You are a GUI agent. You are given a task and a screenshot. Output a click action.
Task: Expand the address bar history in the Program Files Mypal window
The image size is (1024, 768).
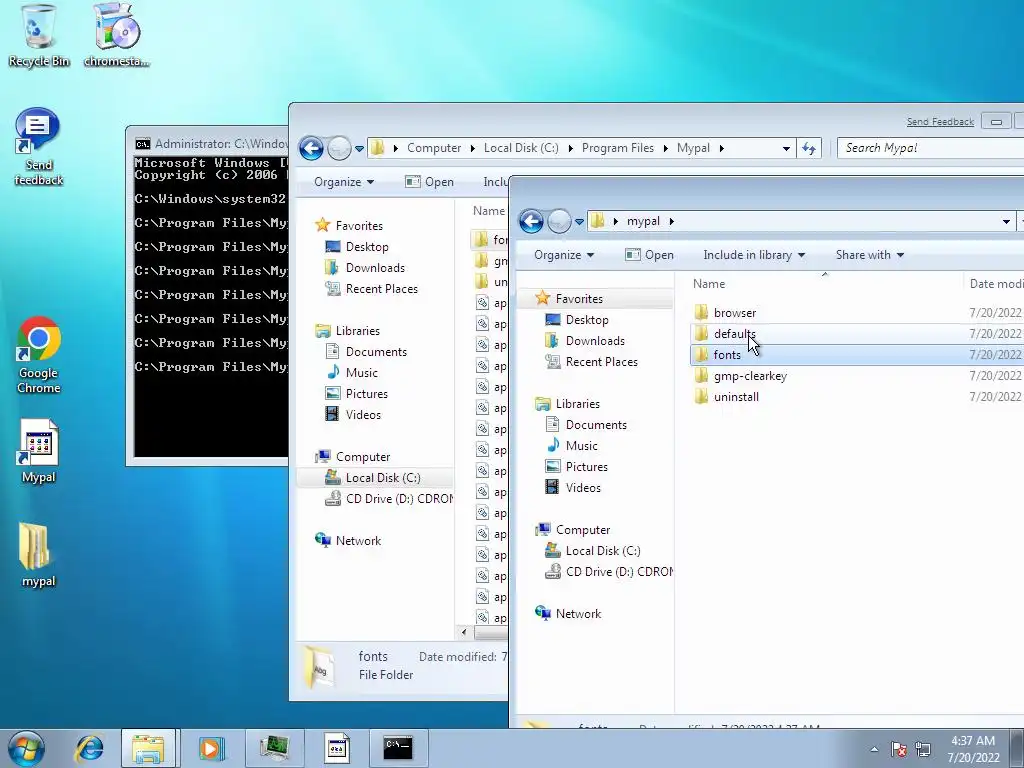786,148
